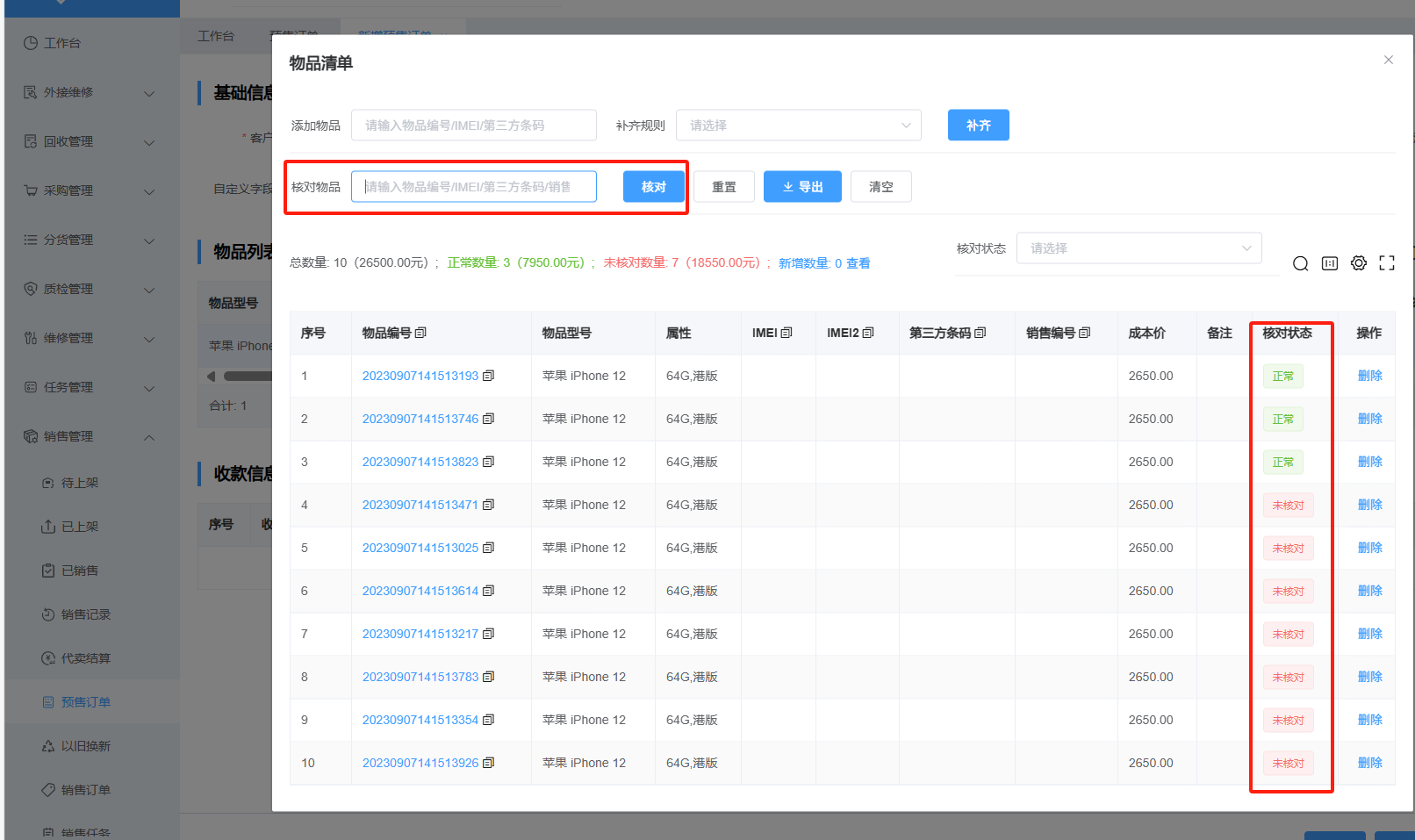
Task: Expand the 回收管理 sidebar menu
Action: 148,142
